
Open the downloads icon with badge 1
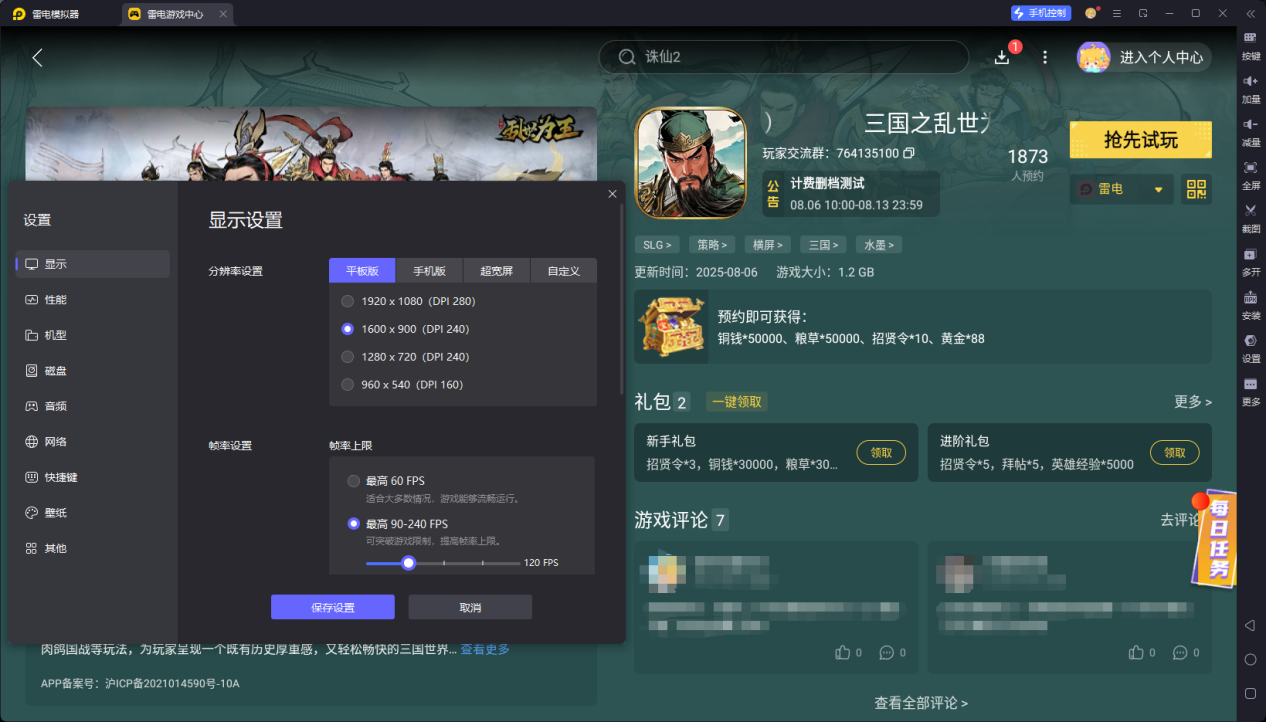point(1002,57)
